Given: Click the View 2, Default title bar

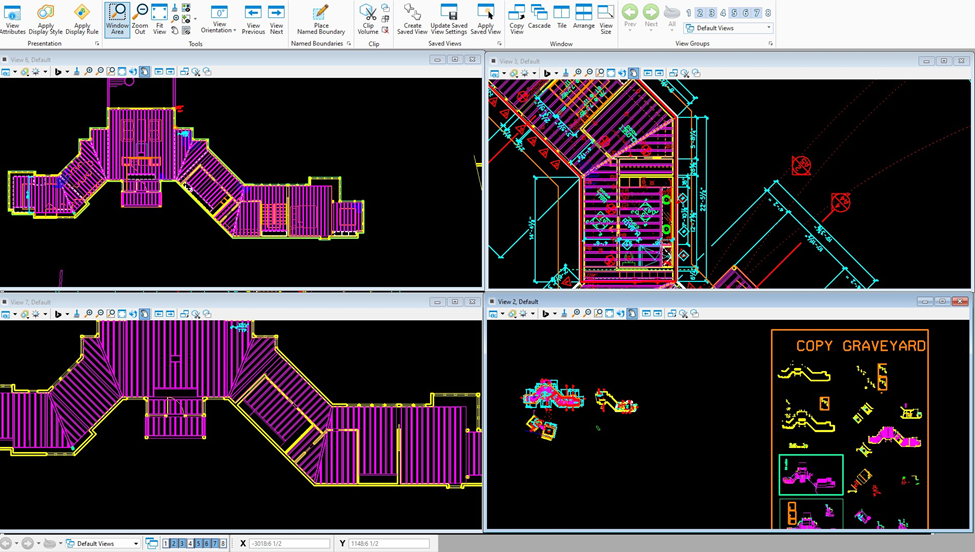Looking at the screenshot, I should [x=700, y=301].
